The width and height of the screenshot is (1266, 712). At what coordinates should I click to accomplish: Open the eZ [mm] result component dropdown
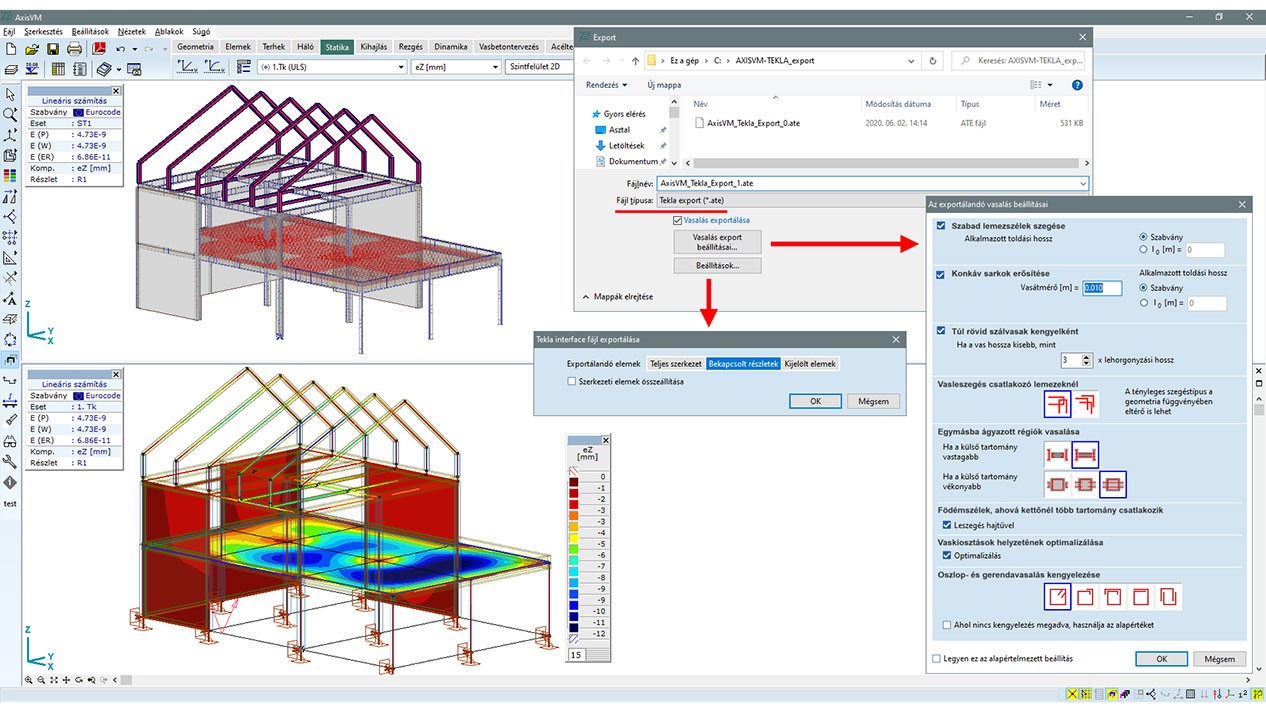[x=454, y=67]
